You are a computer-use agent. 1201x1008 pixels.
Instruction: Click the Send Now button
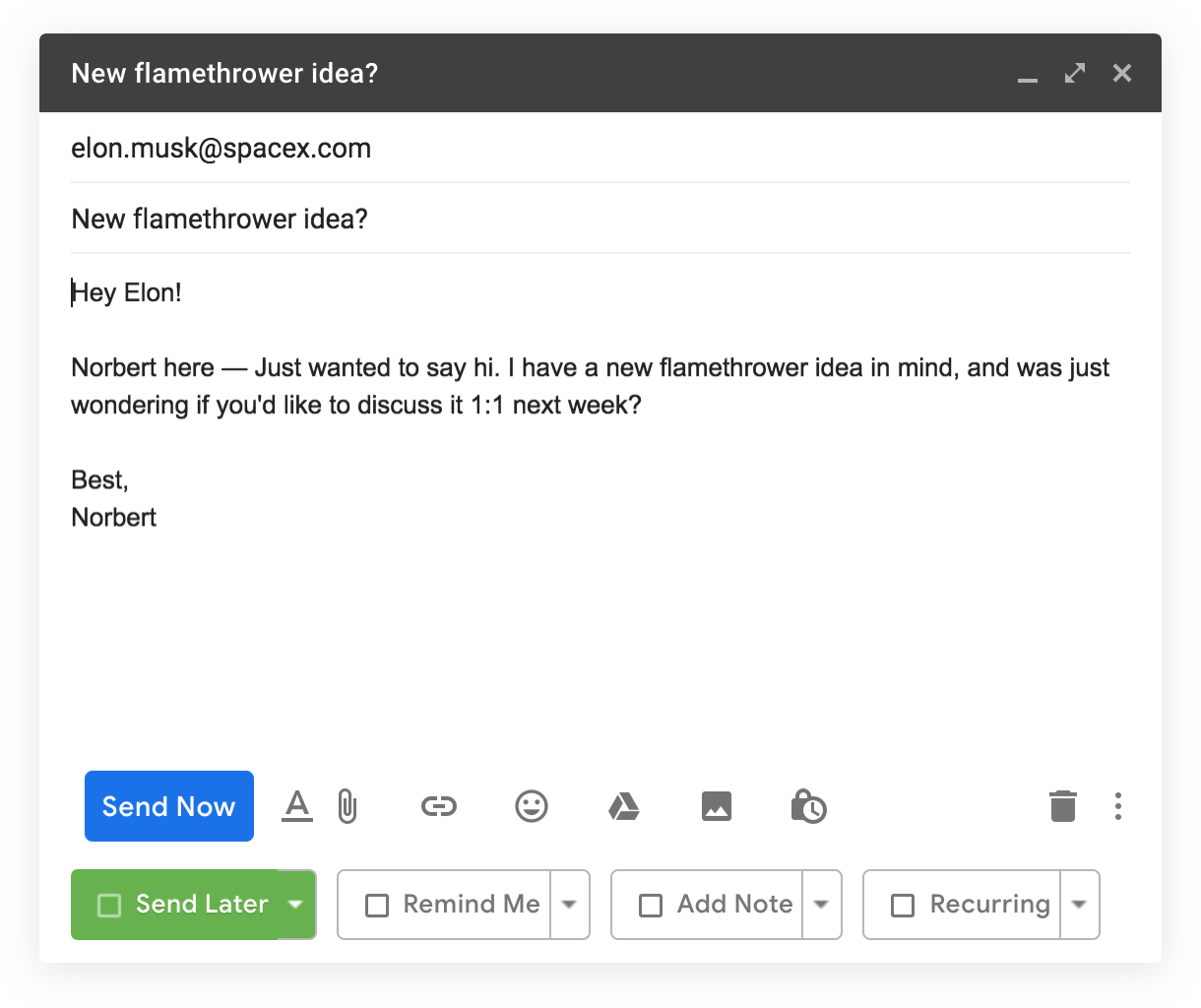(169, 806)
